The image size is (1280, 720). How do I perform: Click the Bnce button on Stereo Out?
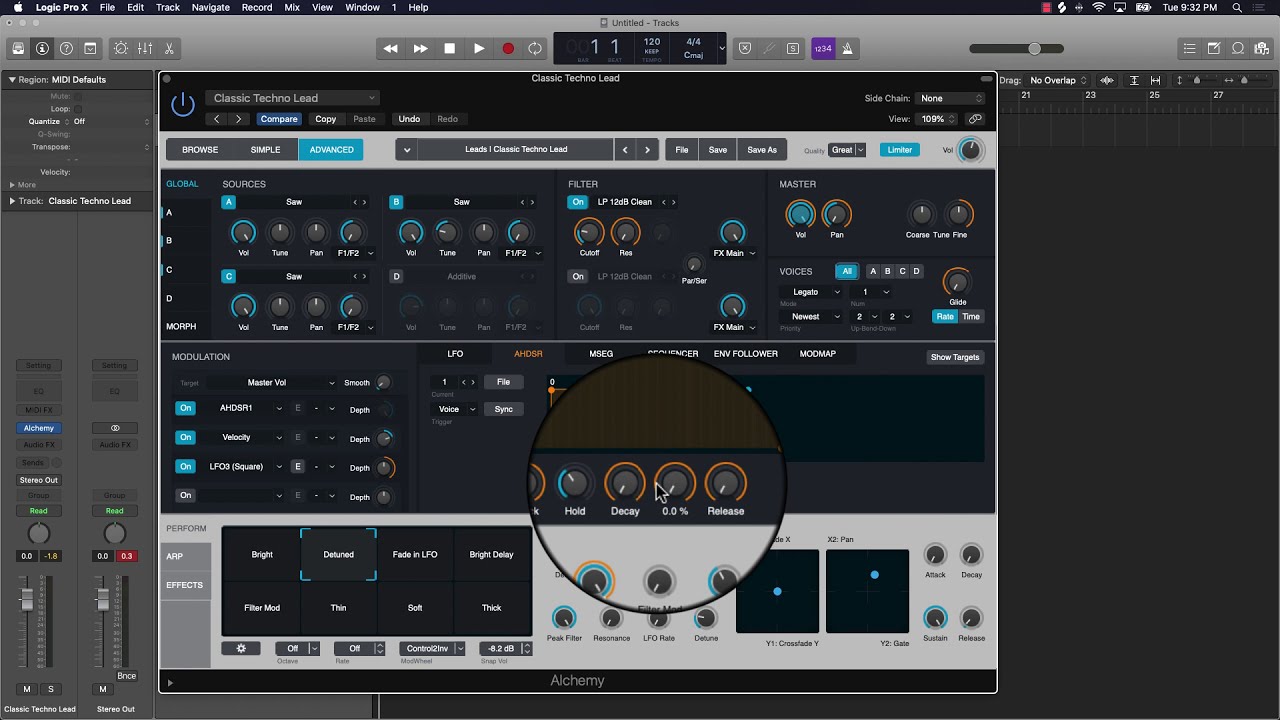[x=126, y=676]
